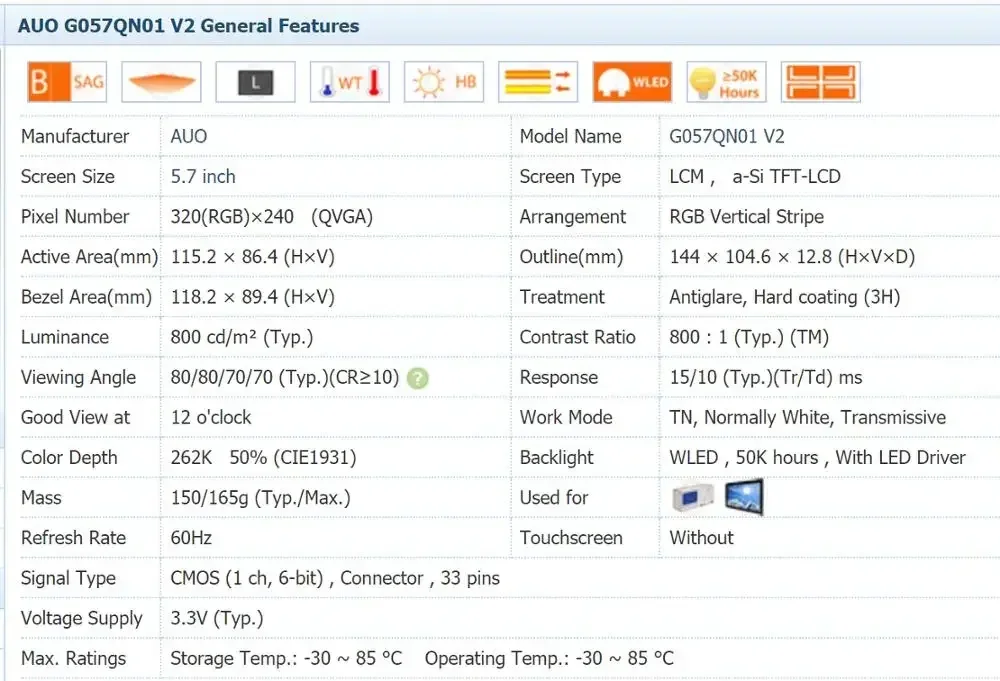Click the landscape orientation 'L' icon

pos(255,82)
